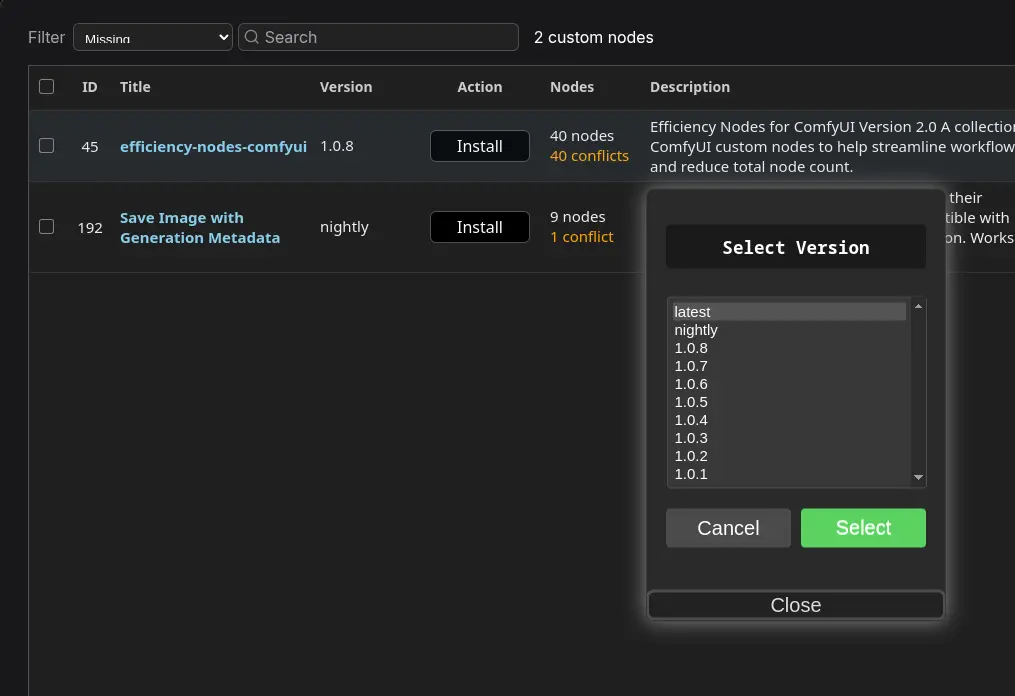Image resolution: width=1015 pixels, height=696 pixels.
Task: Pick version 1.0.8 from the list
Action: click(788, 348)
